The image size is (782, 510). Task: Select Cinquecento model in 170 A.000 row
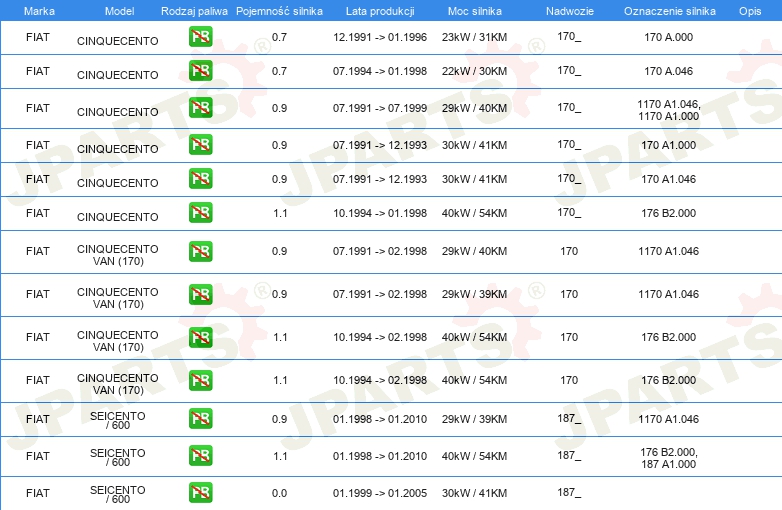(x=118, y=41)
